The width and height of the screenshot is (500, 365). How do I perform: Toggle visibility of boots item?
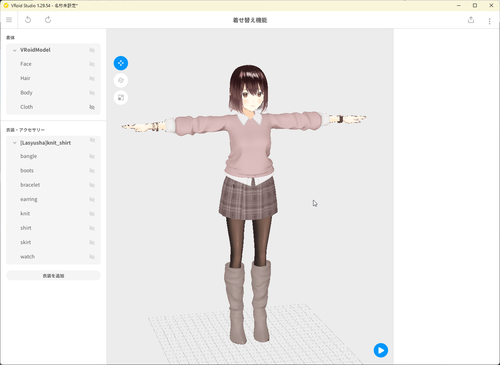pos(92,171)
